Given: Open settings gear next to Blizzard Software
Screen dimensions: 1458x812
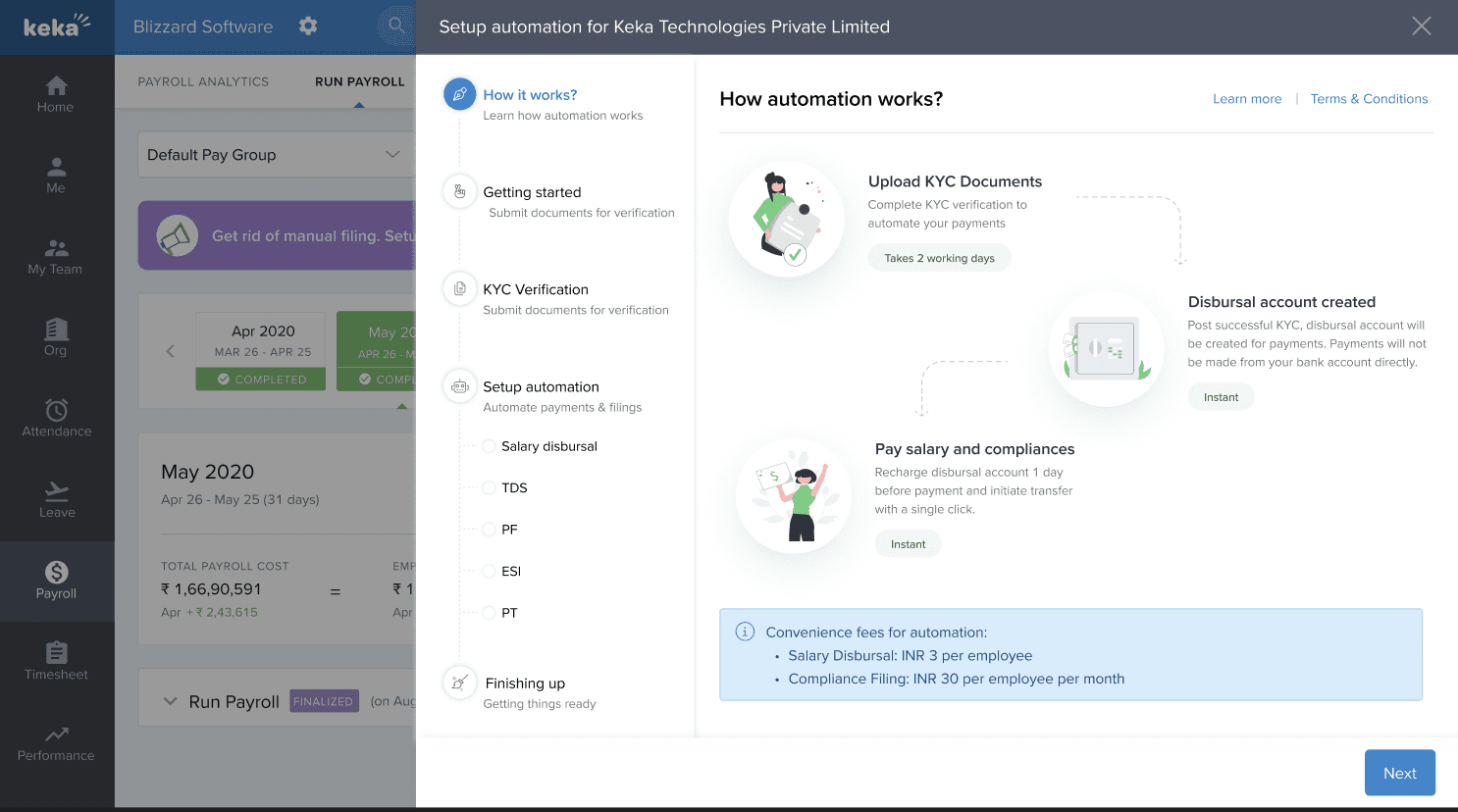Looking at the screenshot, I should coord(308,25).
